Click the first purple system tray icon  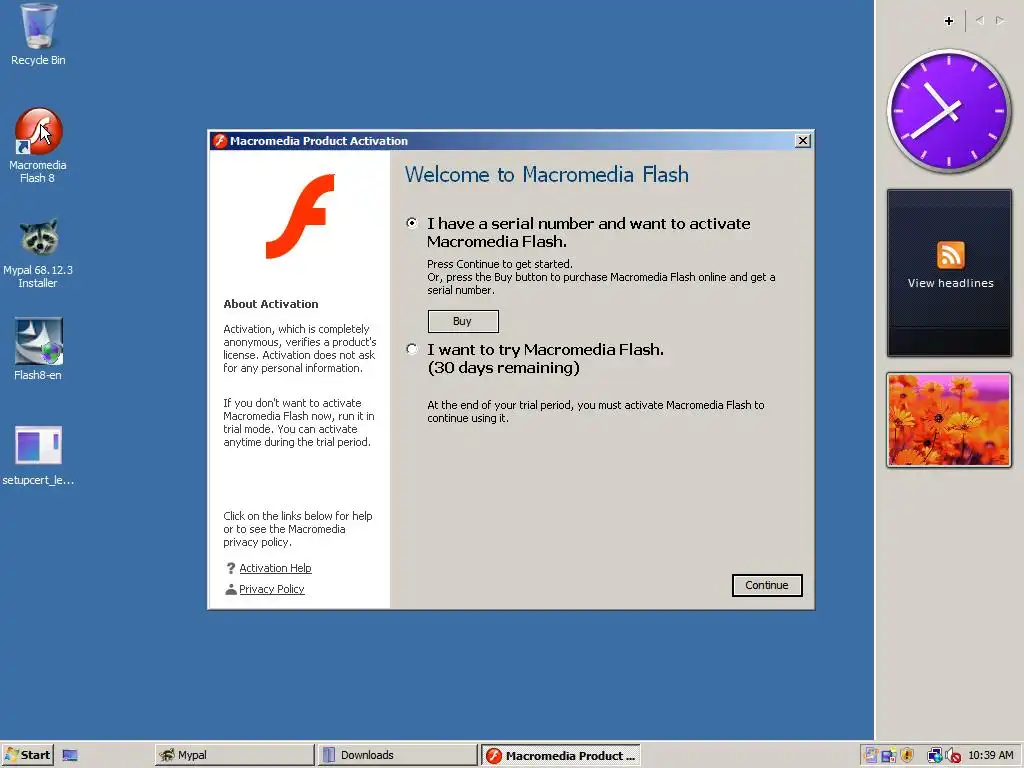tap(870, 756)
